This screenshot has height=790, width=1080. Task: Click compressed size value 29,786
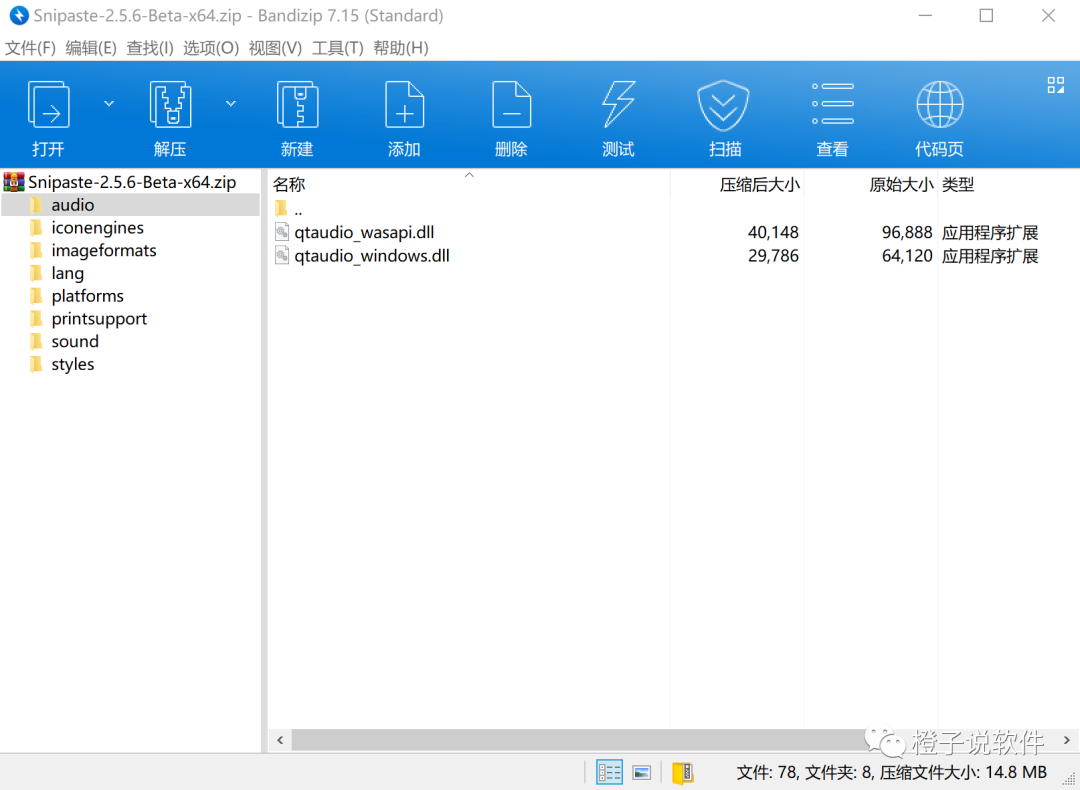tap(773, 256)
